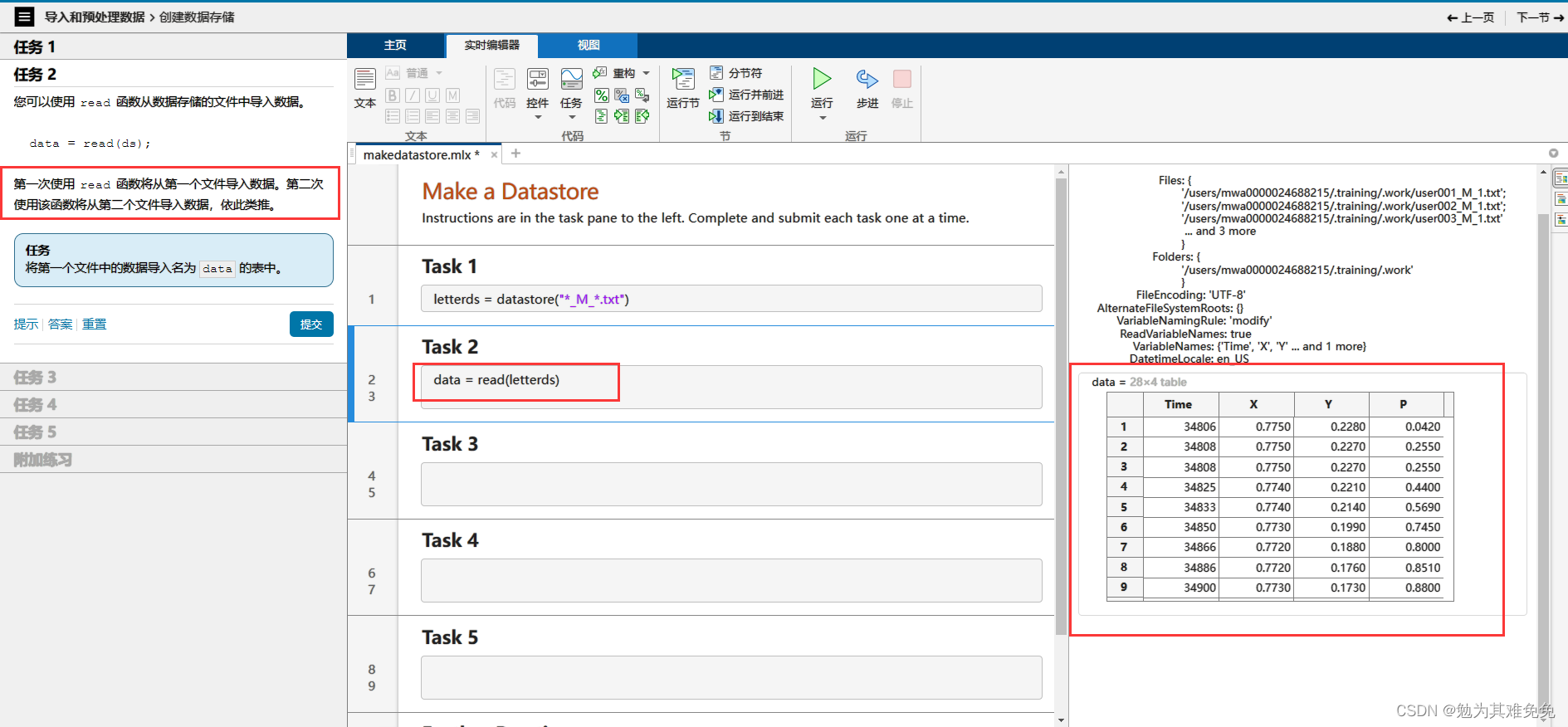Select hide-code layout icon

[x=1561, y=220]
